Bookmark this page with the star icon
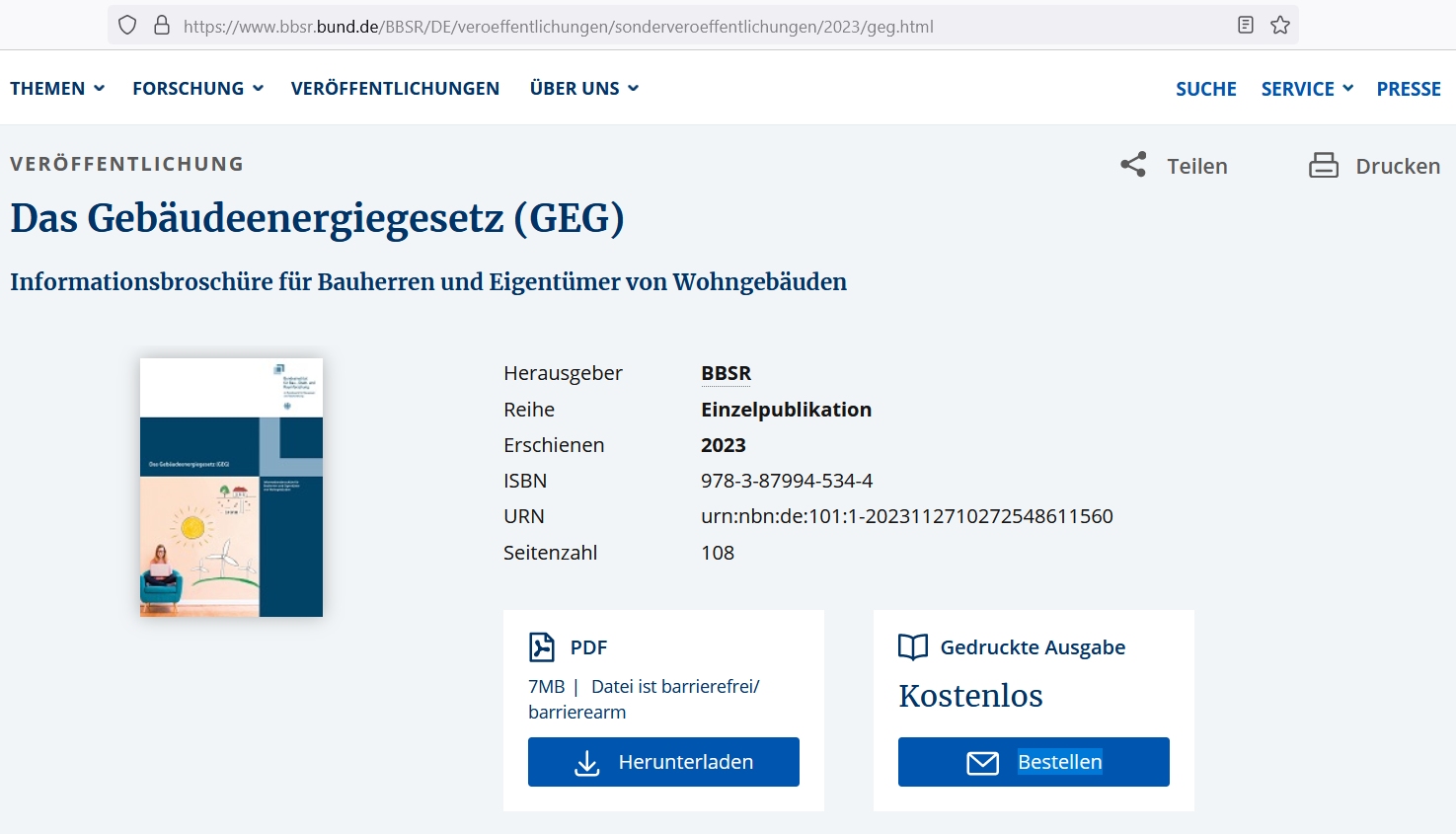Screen dimensions: 1456x834 point(1280,26)
